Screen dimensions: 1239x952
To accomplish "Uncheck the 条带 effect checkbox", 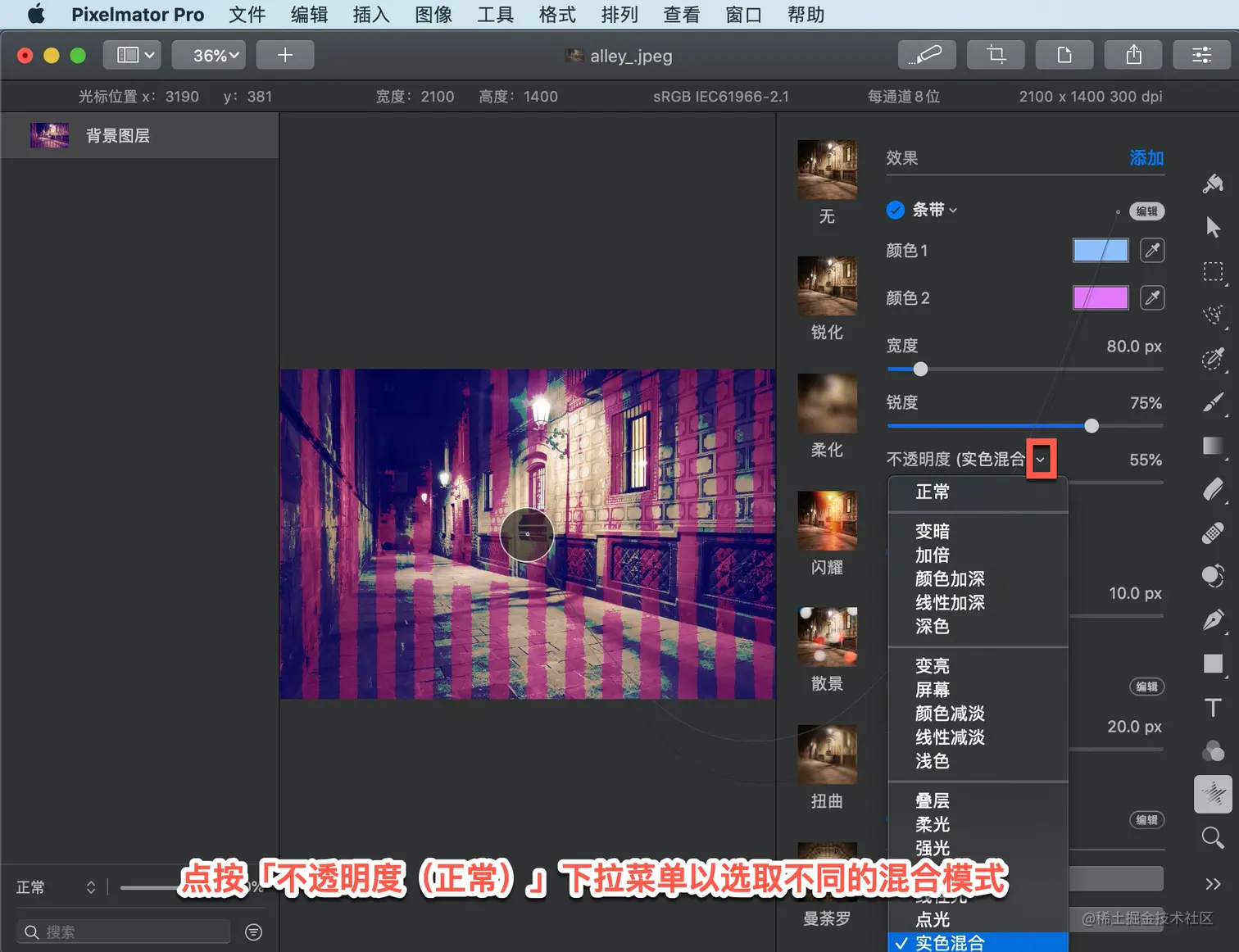I will click(x=896, y=210).
